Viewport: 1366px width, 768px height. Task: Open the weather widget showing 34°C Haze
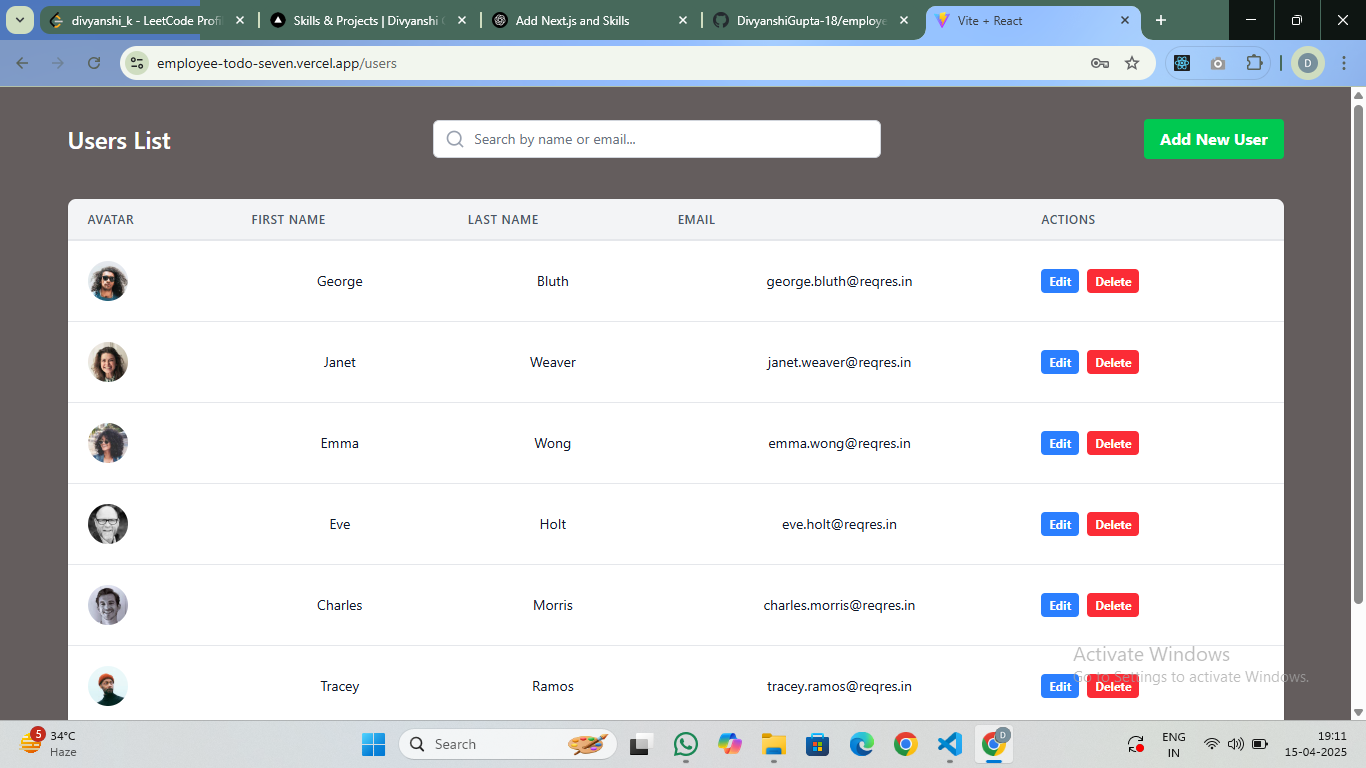pyautogui.click(x=48, y=744)
